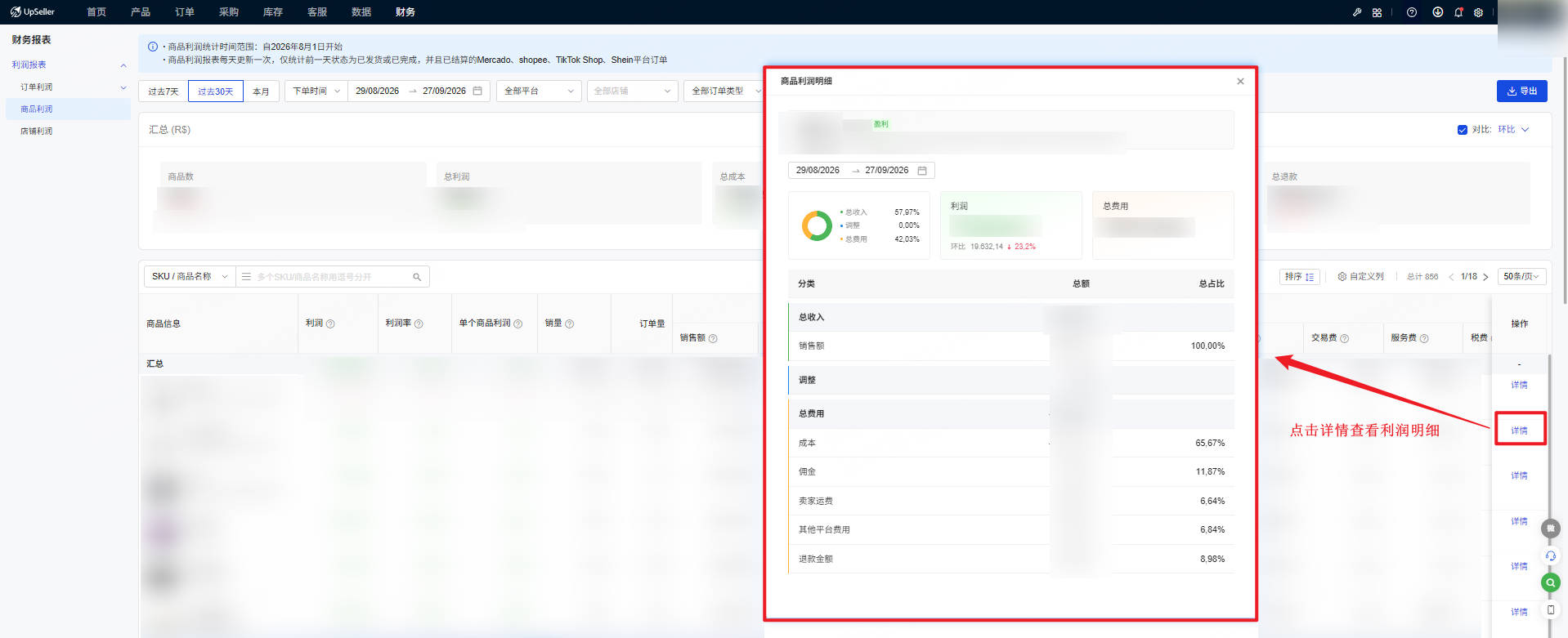Open the download center icon in top bar
Screen dimensions: 1568x638
coord(1437,12)
